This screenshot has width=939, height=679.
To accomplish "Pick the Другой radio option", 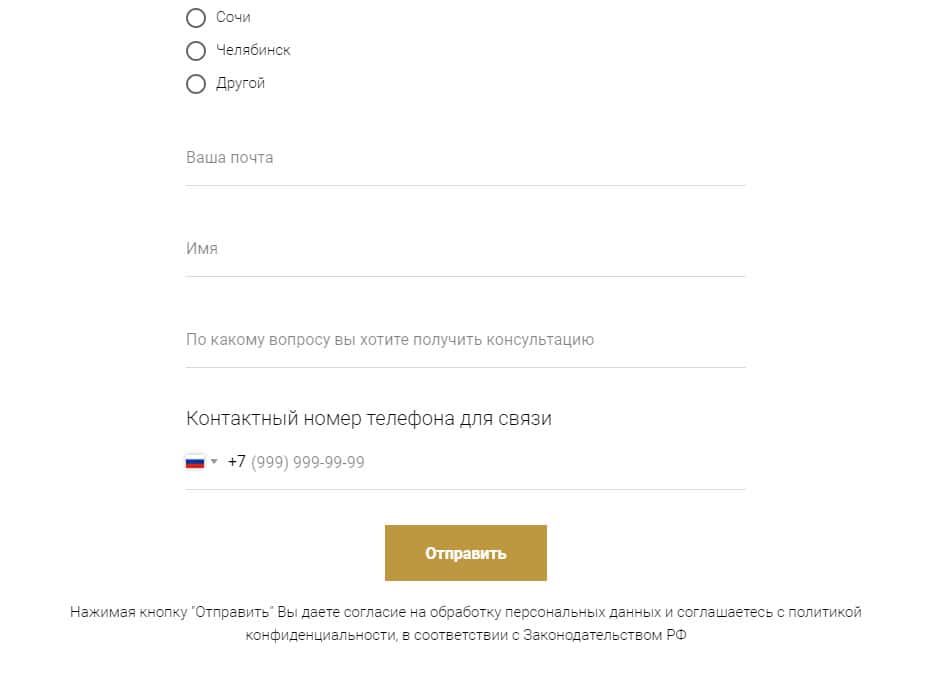I will point(196,84).
